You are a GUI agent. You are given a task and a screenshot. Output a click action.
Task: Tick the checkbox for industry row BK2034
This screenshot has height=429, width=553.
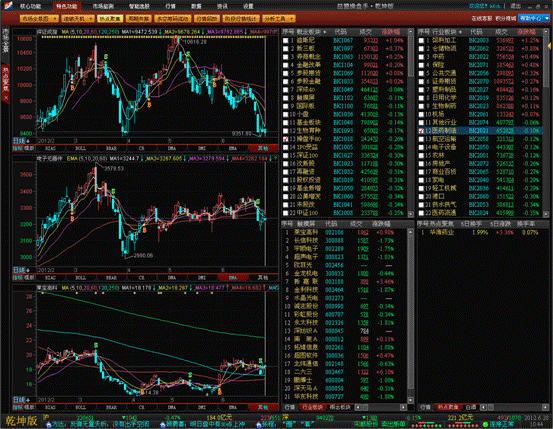(x=421, y=213)
